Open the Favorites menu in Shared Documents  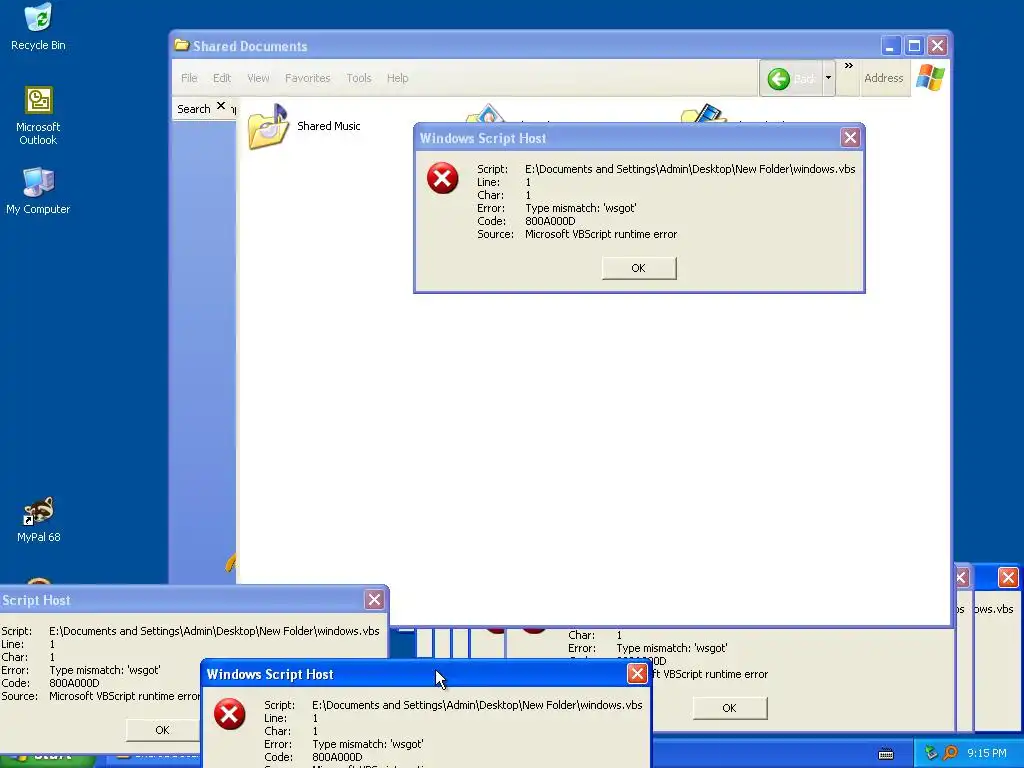click(307, 78)
